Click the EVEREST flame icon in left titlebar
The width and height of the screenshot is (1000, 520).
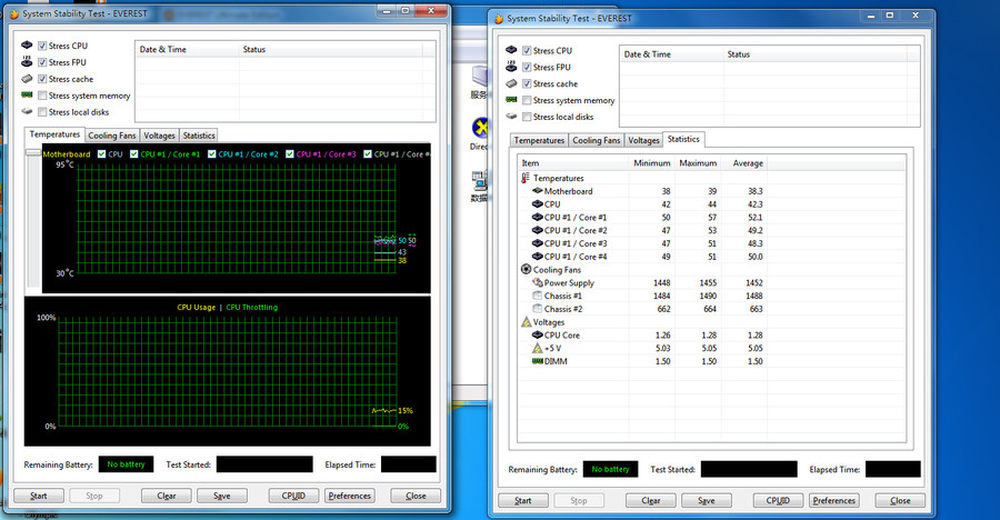[15, 13]
